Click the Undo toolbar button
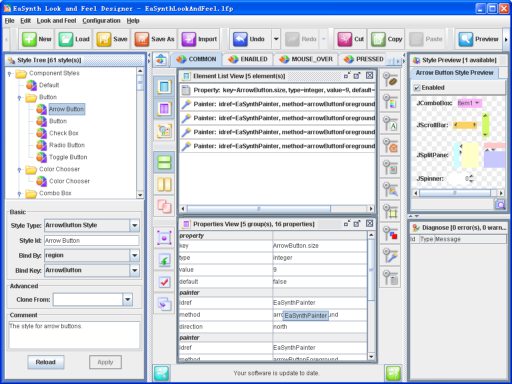512x384 pixels. 250,39
